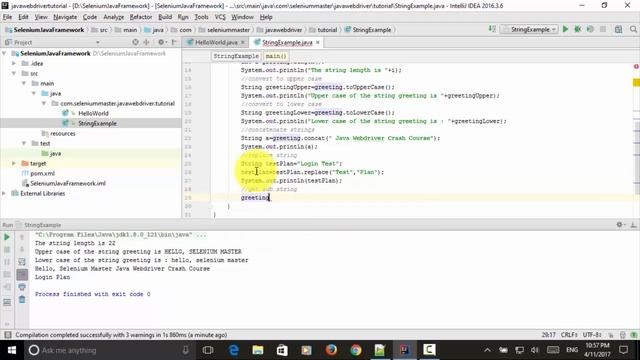This screenshot has width=640, height=360.
Task: Click Up the stack trace arrow in Run panel
Action: 22,237
